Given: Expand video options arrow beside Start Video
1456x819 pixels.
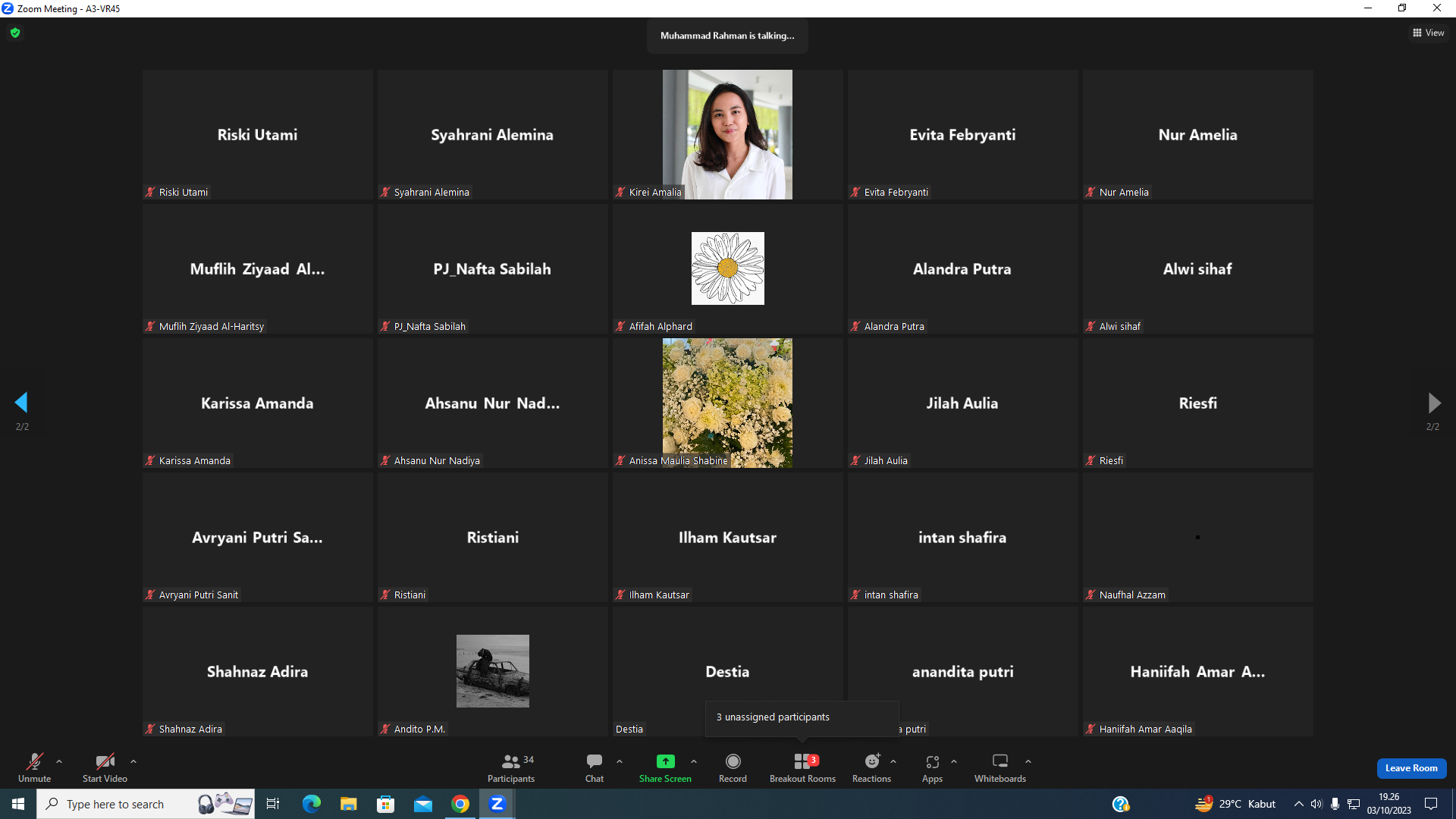Looking at the screenshot, I should coord(133,761).
